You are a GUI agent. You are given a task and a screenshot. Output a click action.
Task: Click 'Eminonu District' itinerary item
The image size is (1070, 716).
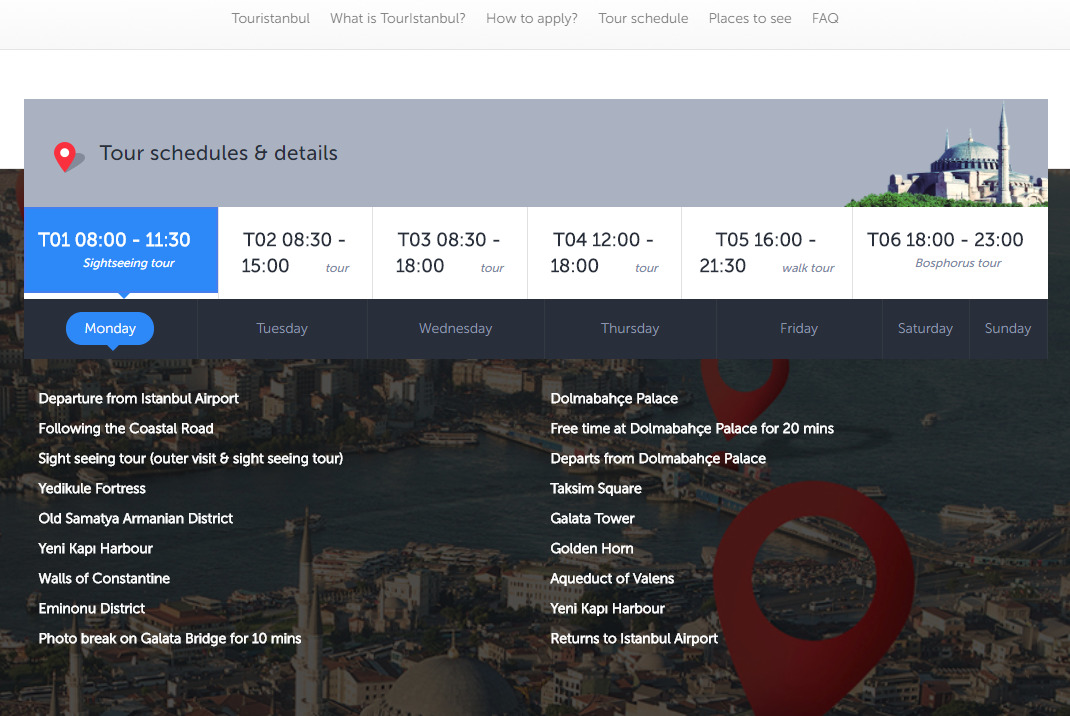[x=91, y=609]
